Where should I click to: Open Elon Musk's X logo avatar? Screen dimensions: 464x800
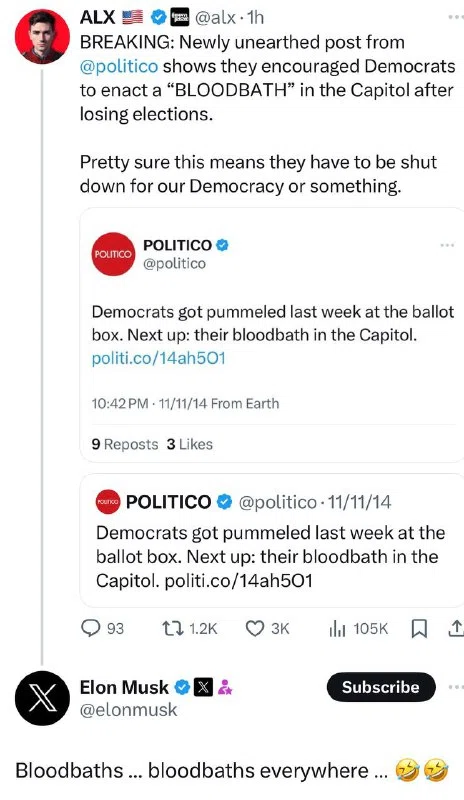point(42,698)
